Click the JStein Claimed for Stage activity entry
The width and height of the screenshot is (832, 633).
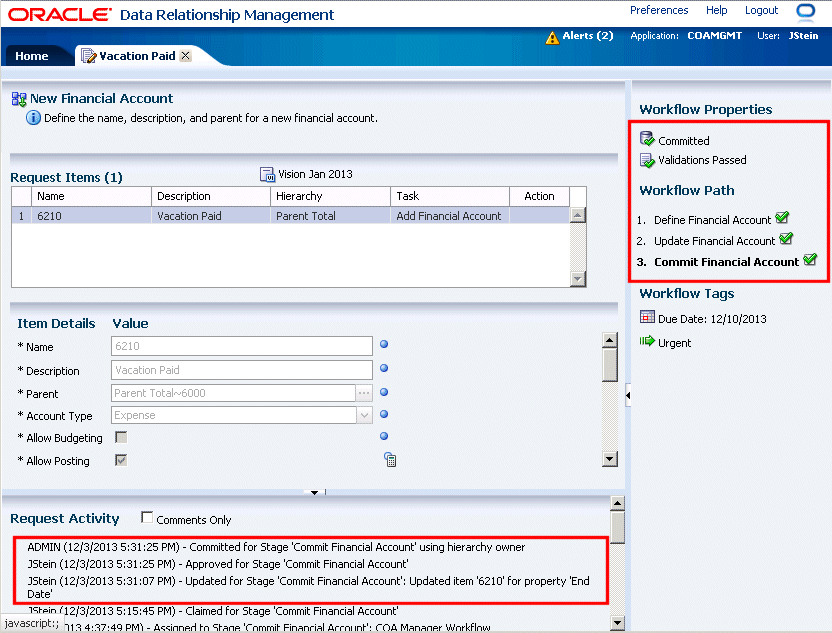click(x=212, y=611)
